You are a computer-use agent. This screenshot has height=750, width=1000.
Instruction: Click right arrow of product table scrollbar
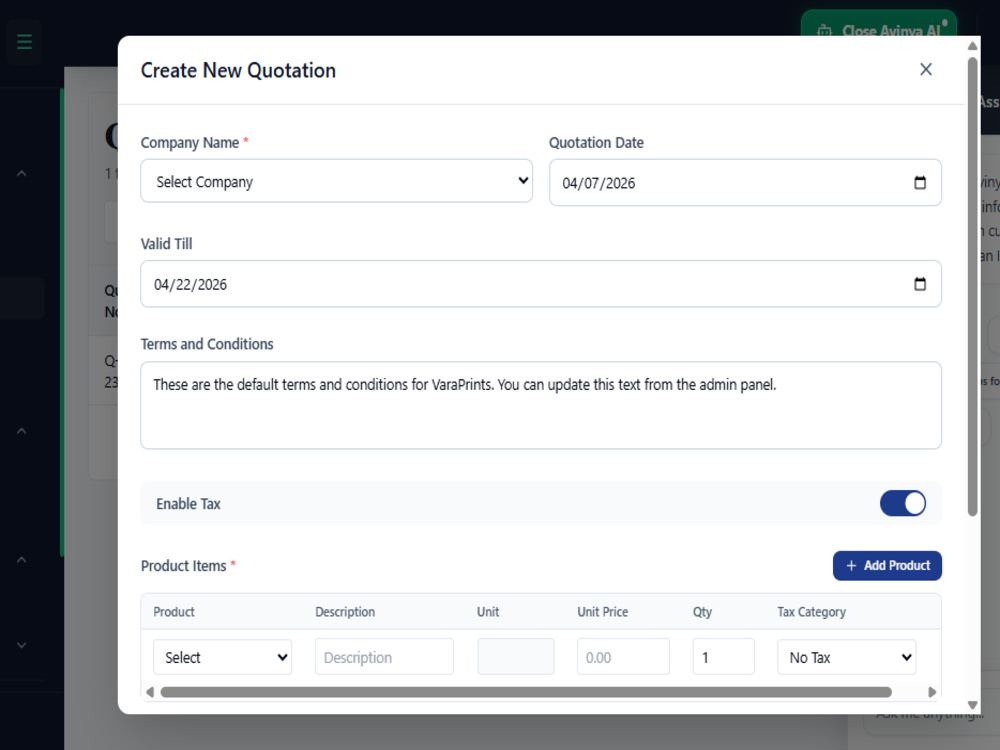(932, 692)
